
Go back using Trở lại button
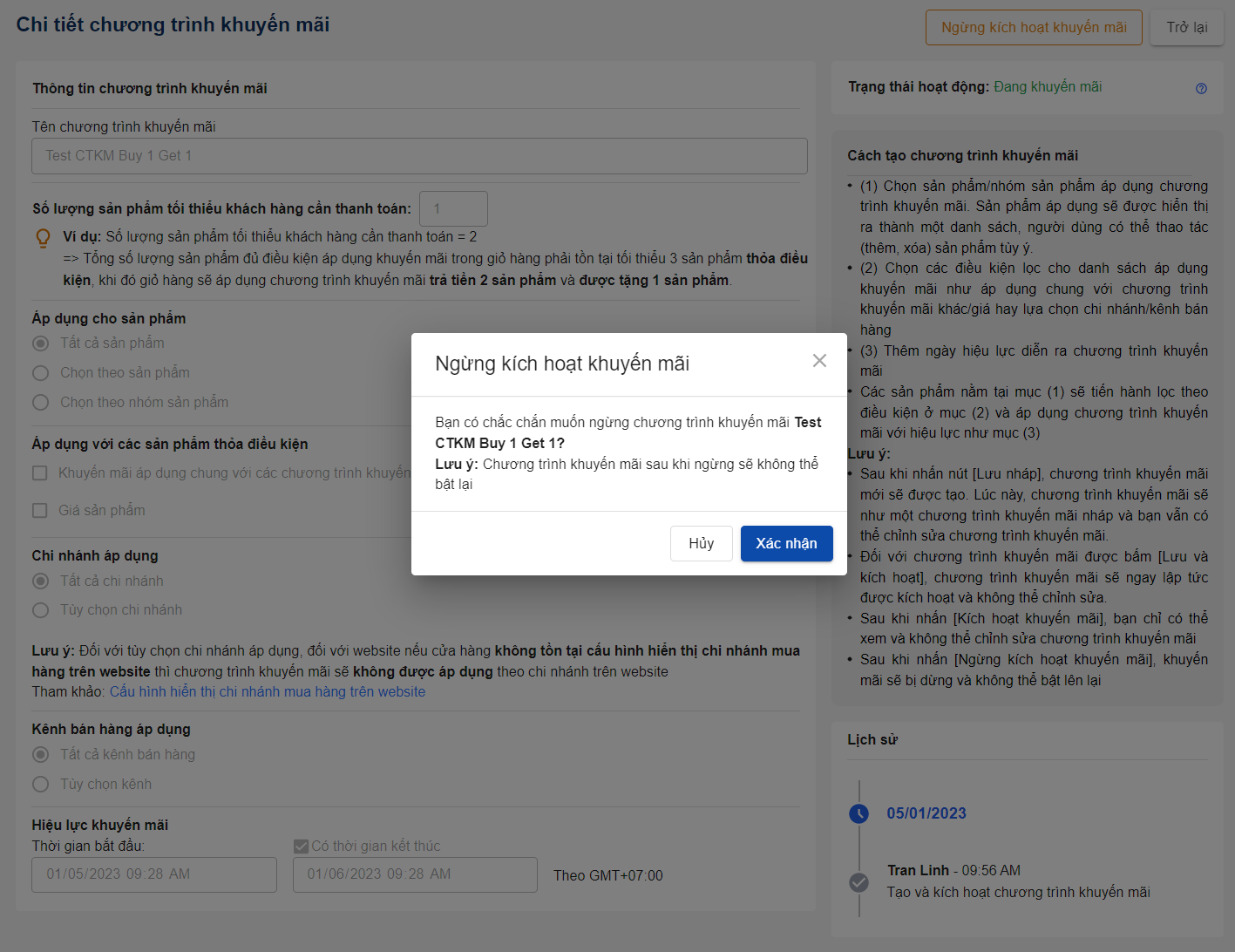1186,27
